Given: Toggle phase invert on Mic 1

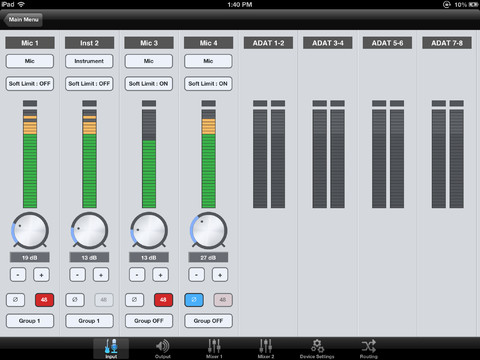Looking at the screenshot, I should pyautogui.click(x=15, y=300).
